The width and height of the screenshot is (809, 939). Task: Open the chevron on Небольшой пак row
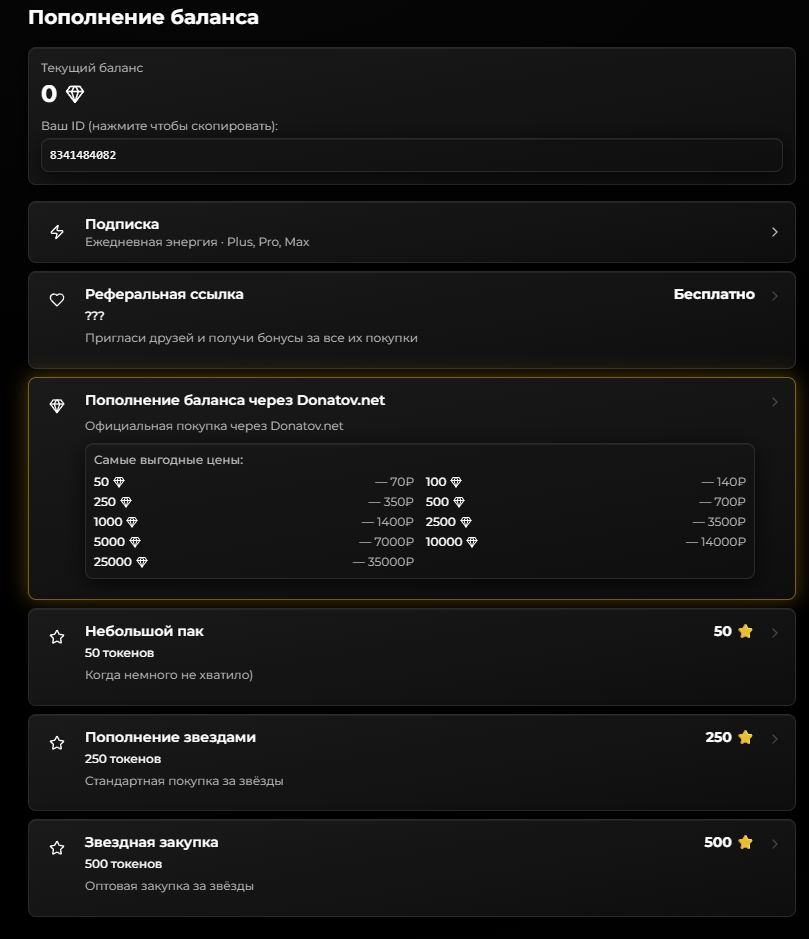tap(775, 632)
